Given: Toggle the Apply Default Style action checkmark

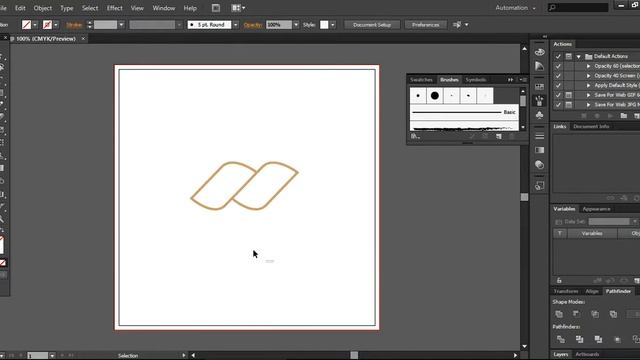Looking at the screenshot, I should coord(558,85).
